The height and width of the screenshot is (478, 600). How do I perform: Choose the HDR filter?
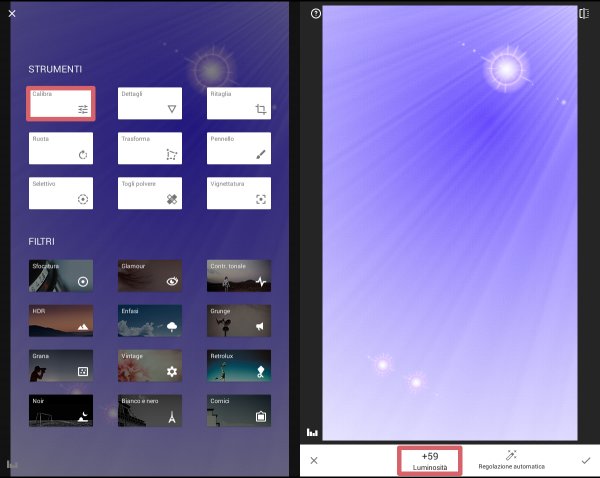pos(60,320)
